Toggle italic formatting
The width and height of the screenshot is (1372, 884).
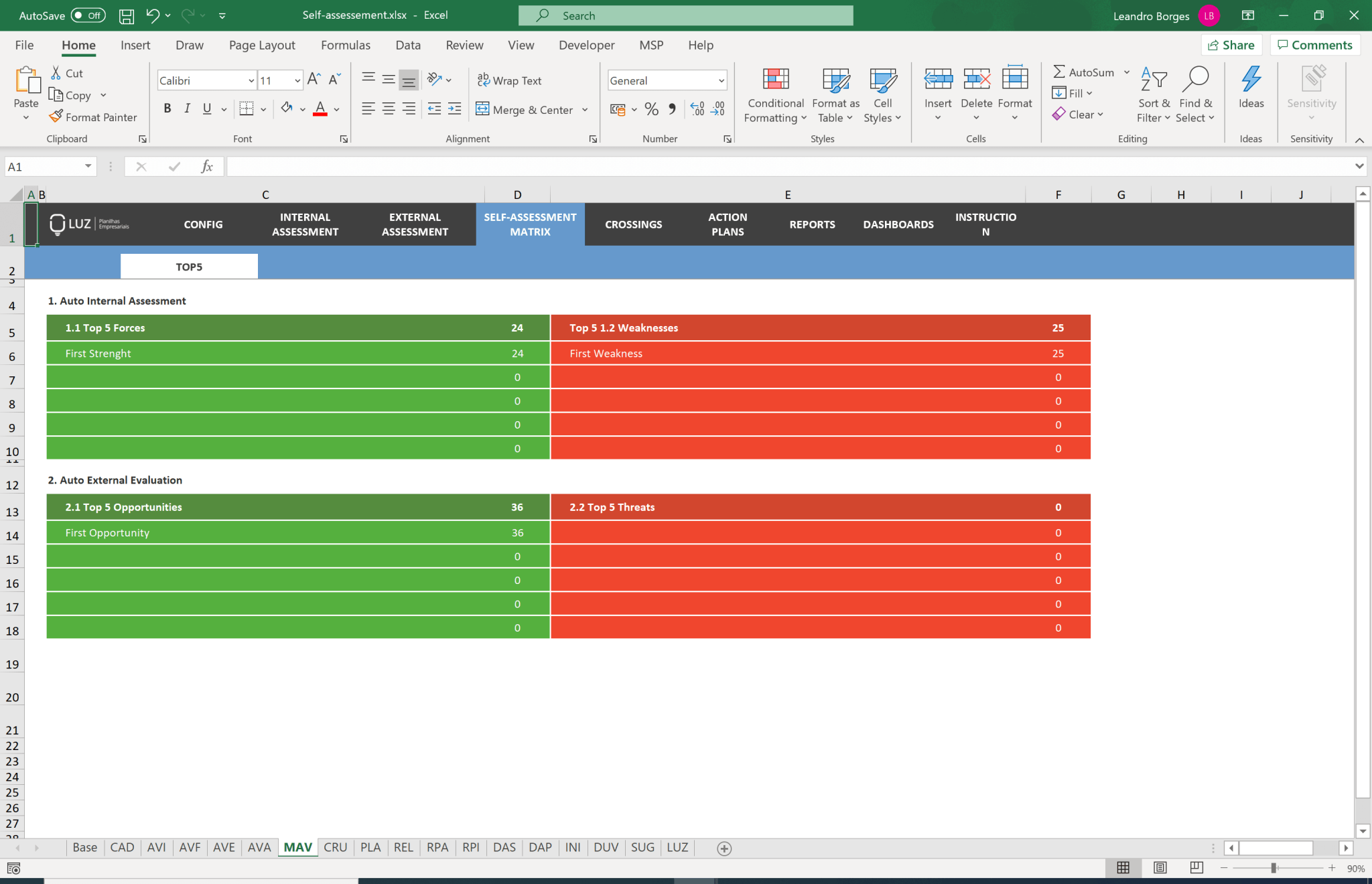[188, 108]
